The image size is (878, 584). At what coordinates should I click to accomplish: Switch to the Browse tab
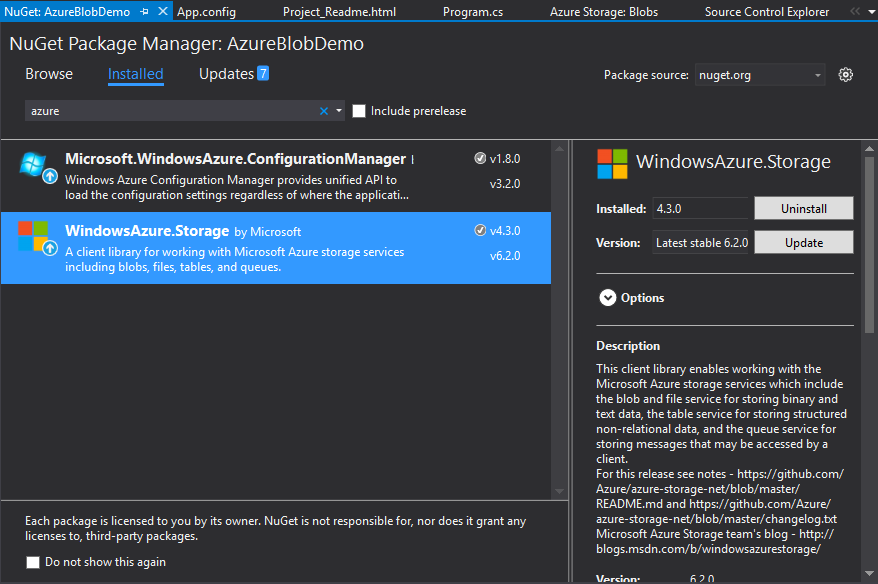pos(49,74)
